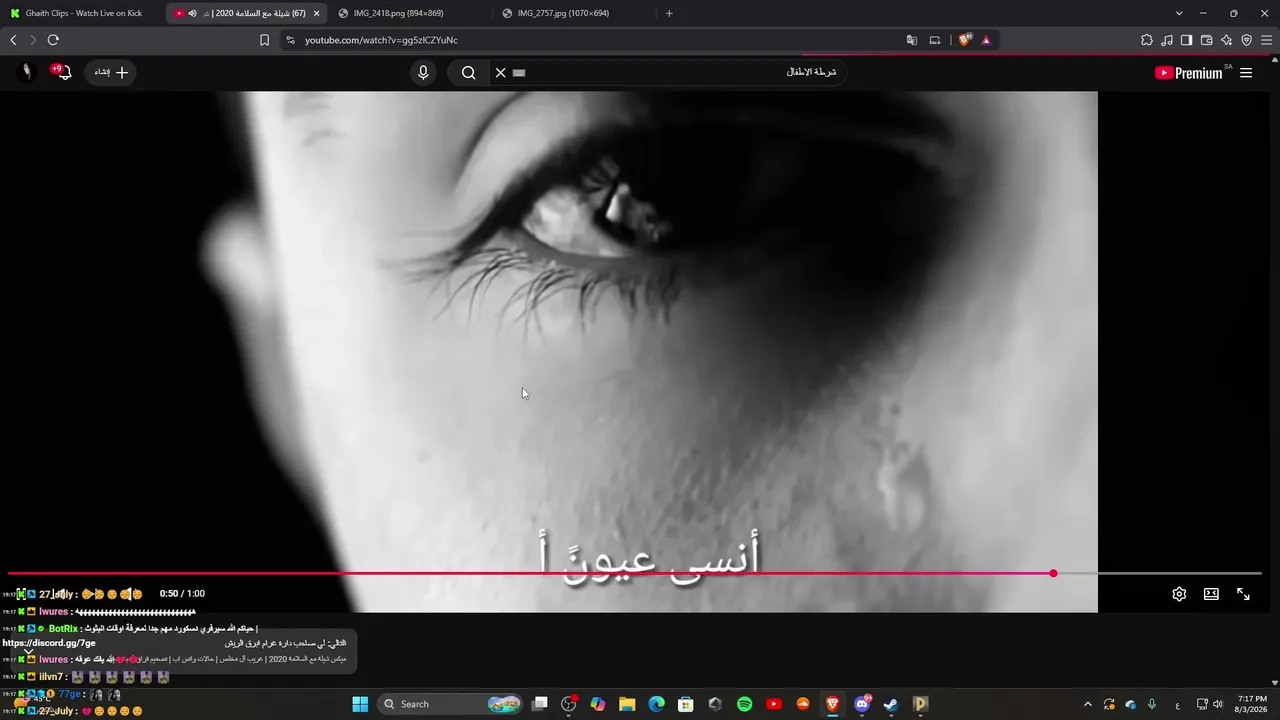Open the Brave Rewards triangle icon
The height and width of the screenshot is (720, 1280).
click(986, 40)
